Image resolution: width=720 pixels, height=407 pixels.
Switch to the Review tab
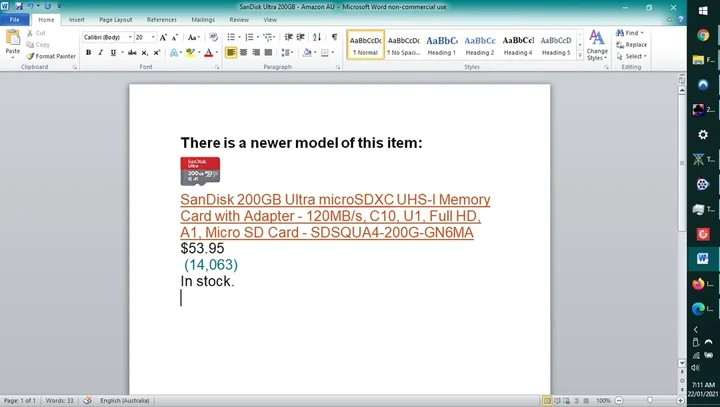pyautogui.click(x=239, y=20)
